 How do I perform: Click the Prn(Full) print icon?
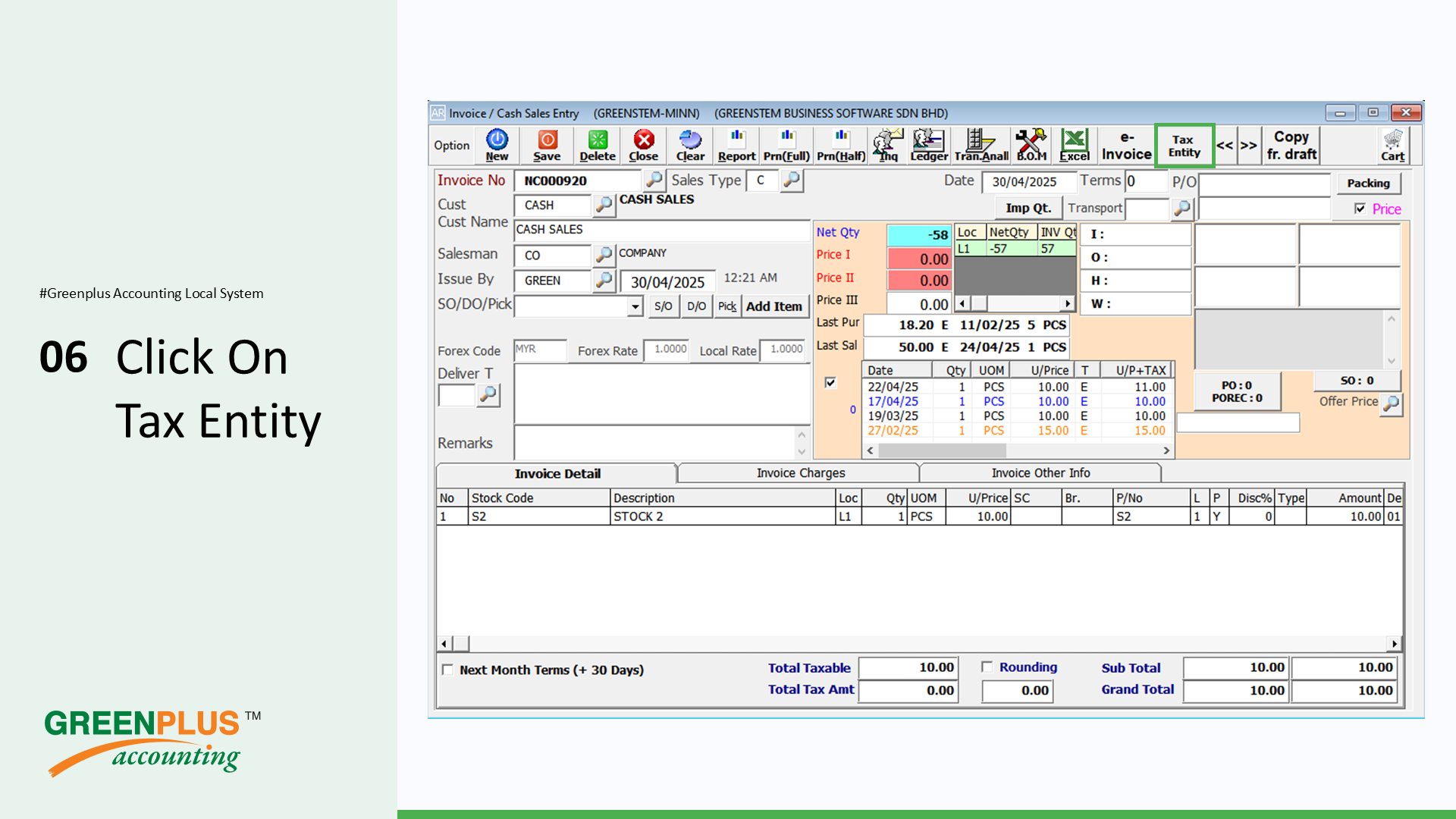tap(786, 145)
